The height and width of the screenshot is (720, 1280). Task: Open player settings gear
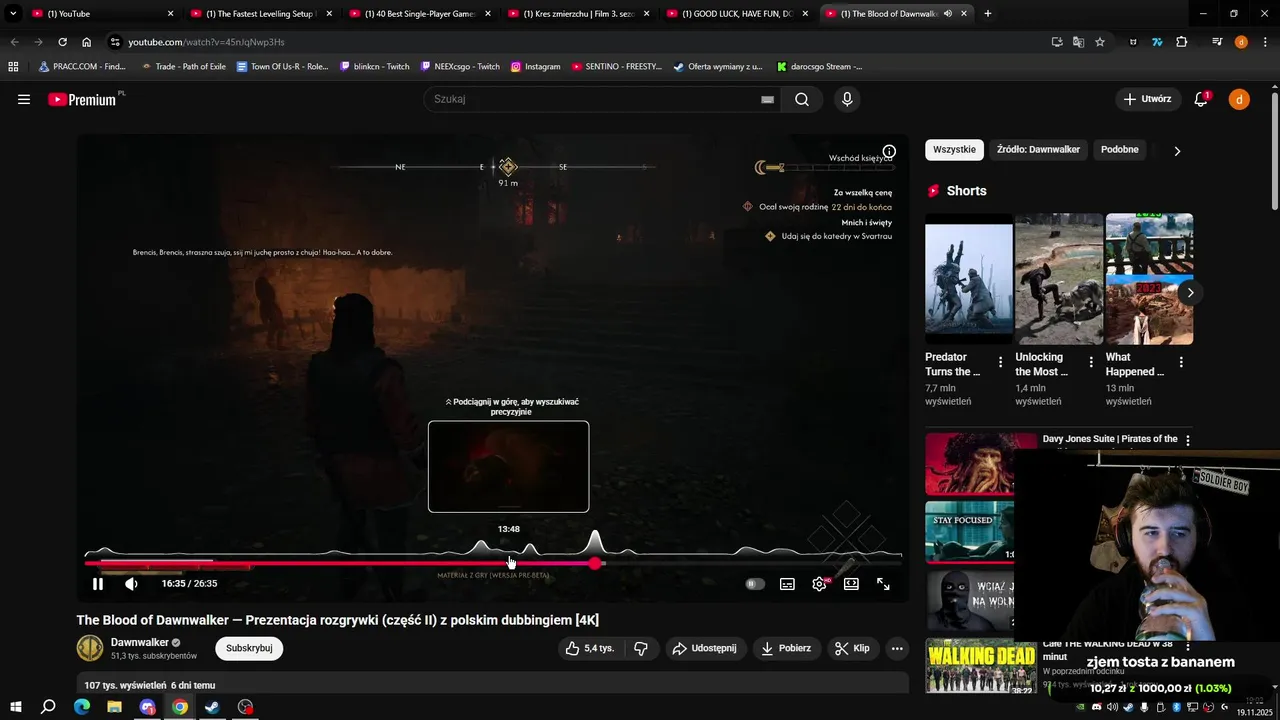pyautogui.click(x=819, y=584)
